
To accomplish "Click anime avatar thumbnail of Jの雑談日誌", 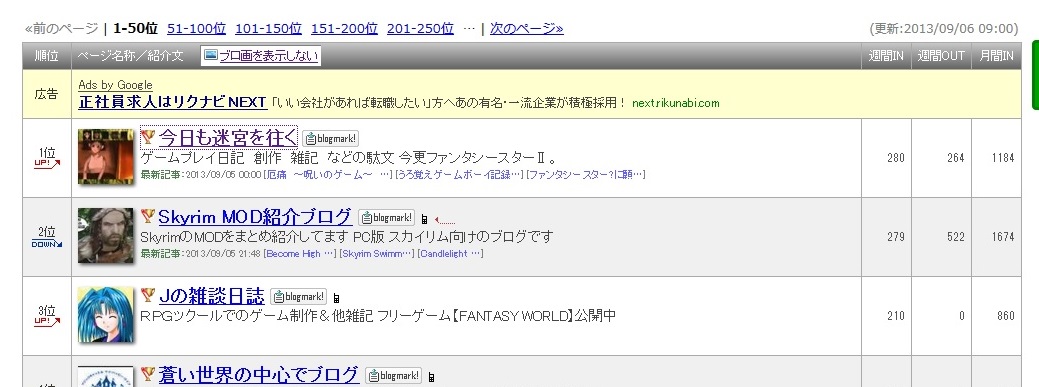I will [x=106, y=315].
